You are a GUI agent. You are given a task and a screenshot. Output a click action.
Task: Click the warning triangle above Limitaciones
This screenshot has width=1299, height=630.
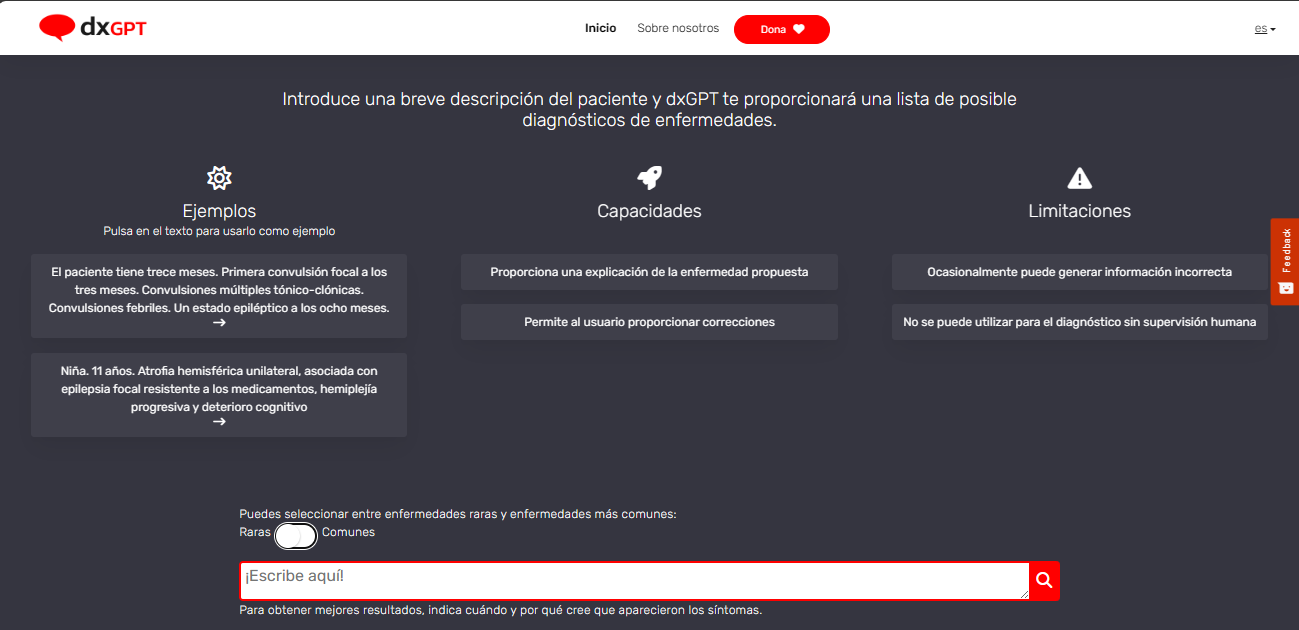1079,178
